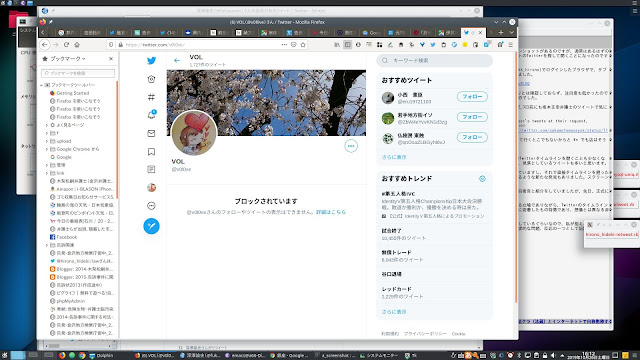Follow the second suggested user
This screenshot has height=360, width=640.
pos(472,117)
